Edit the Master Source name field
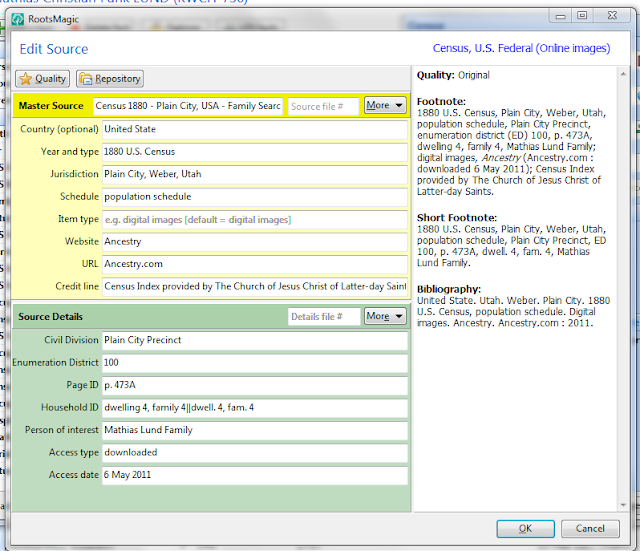The height and width of the screenshot is (551, 640). coord(188,106)
